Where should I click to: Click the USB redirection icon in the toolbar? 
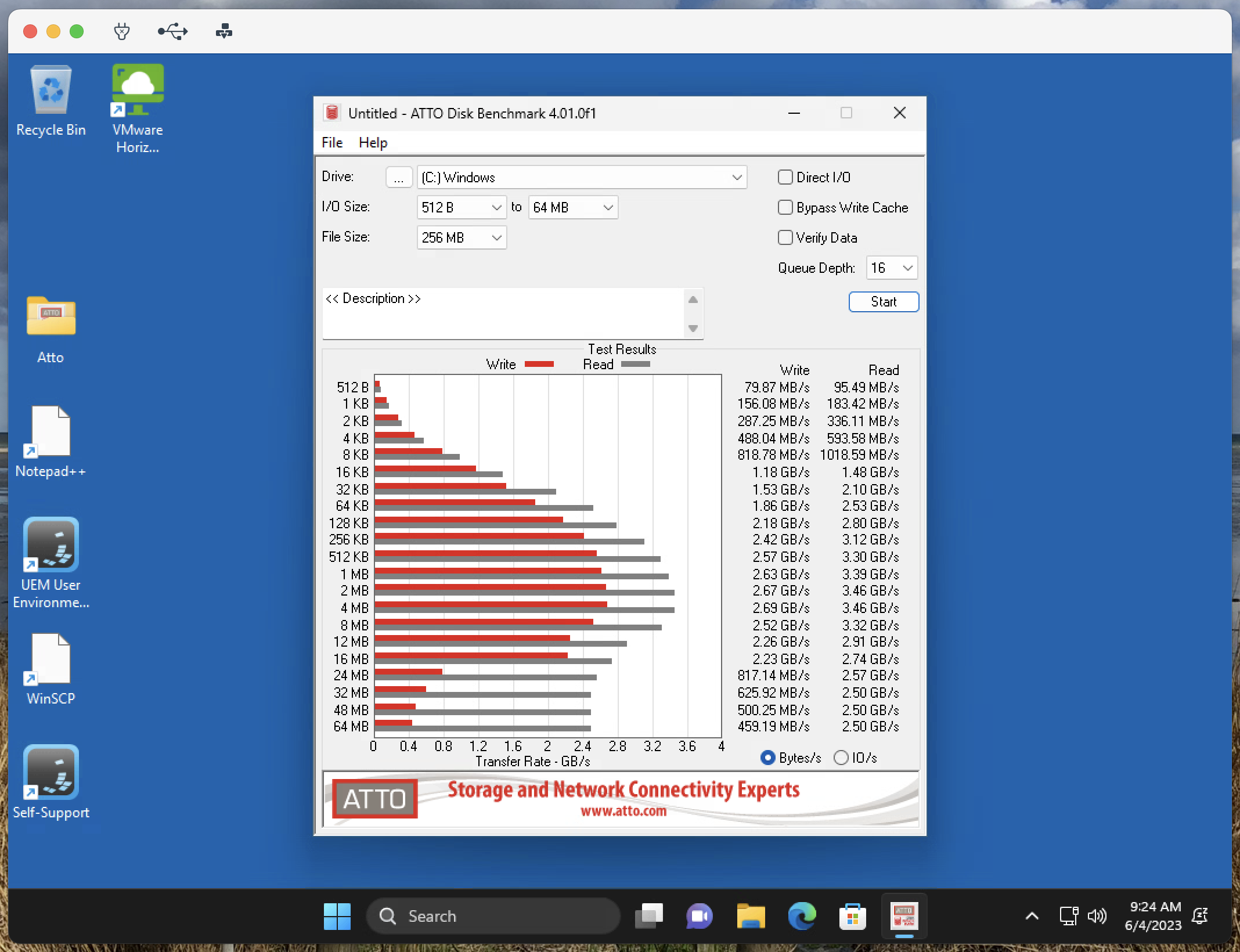[x=172, y=31]
